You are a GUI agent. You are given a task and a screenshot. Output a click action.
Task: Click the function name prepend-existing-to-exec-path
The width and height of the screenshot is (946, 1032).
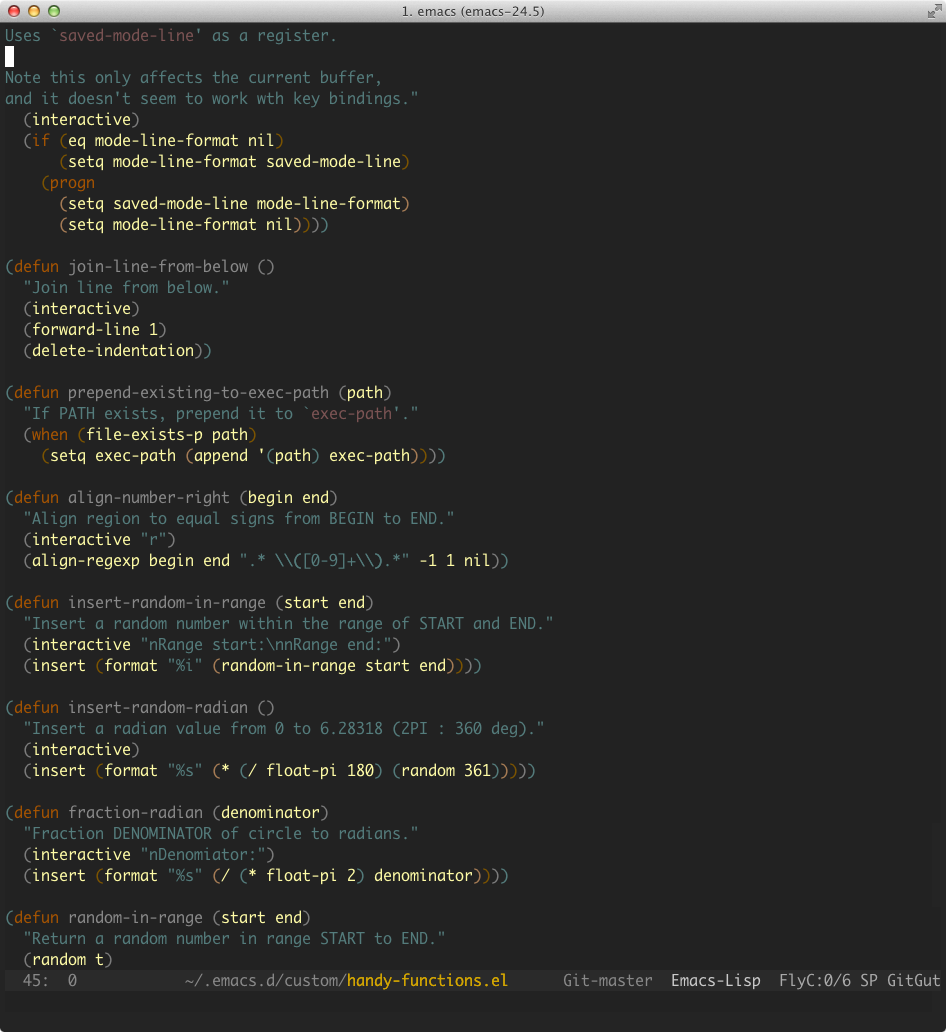click(198, 393)
